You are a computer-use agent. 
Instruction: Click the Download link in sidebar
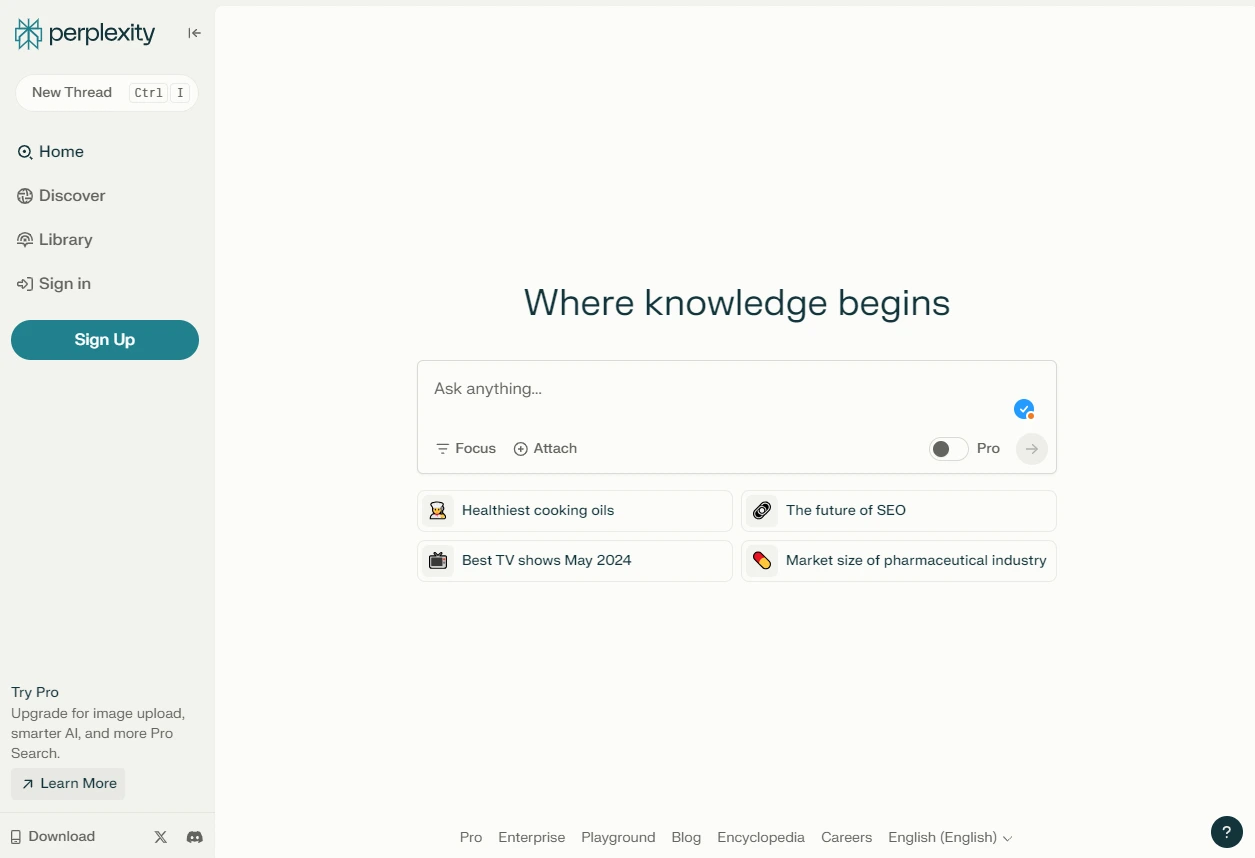click(x=53, y=837)
